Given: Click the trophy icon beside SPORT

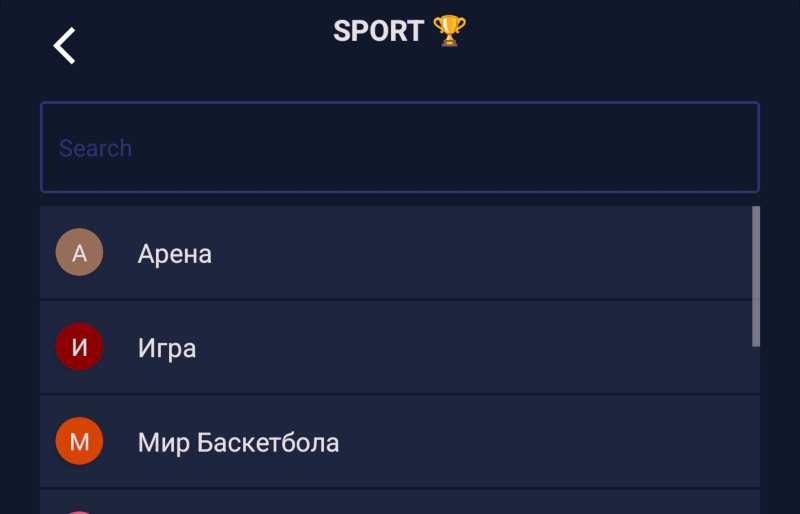Looking at the screenshot, I should 449,31.
